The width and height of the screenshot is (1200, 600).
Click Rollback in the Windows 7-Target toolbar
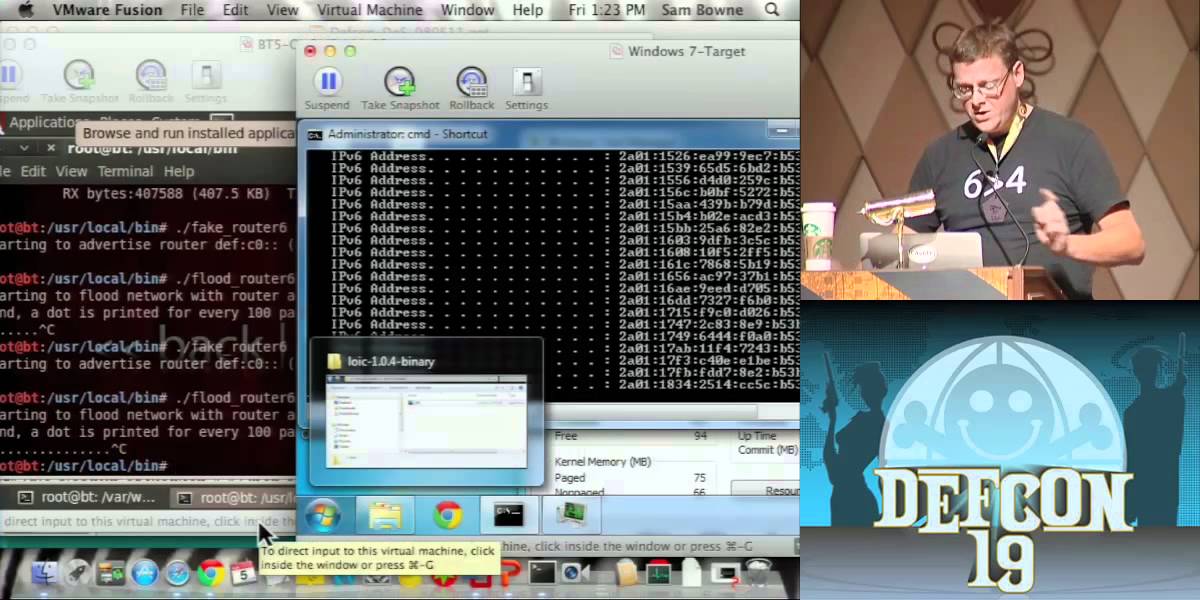tap(471, 88)
